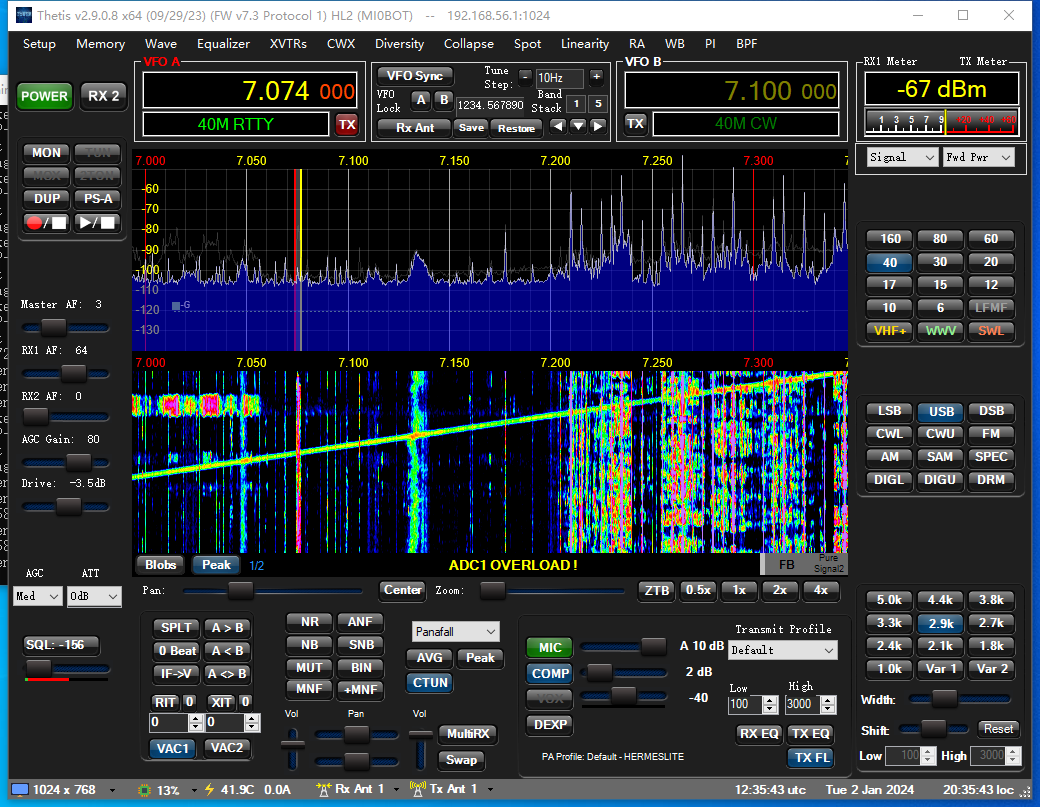Click the Zoom slider handle
This screenshot has height=807, width=1040.
point(491,590)
